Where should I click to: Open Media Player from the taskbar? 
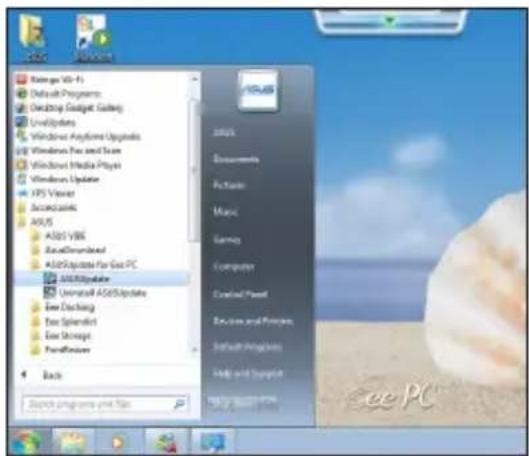(x=118, y=442)
